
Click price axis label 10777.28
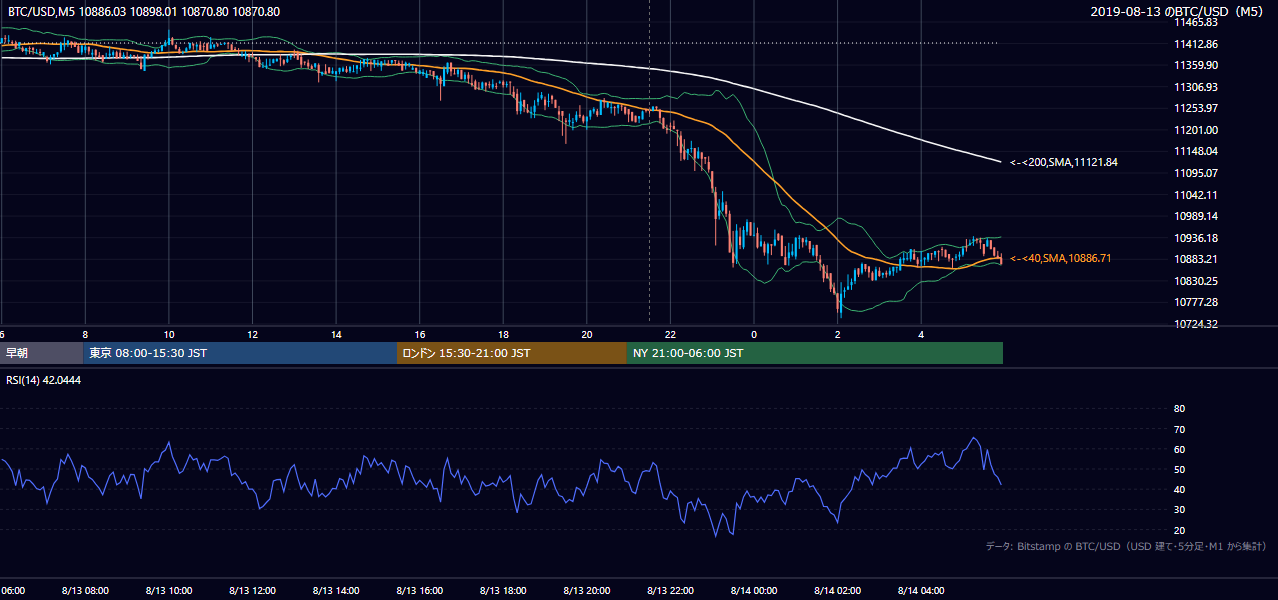pos(1195,302)
